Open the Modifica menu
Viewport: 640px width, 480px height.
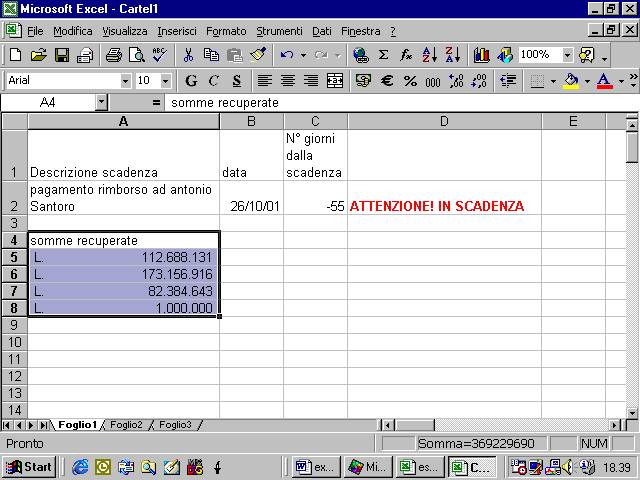tap(73, 31)
